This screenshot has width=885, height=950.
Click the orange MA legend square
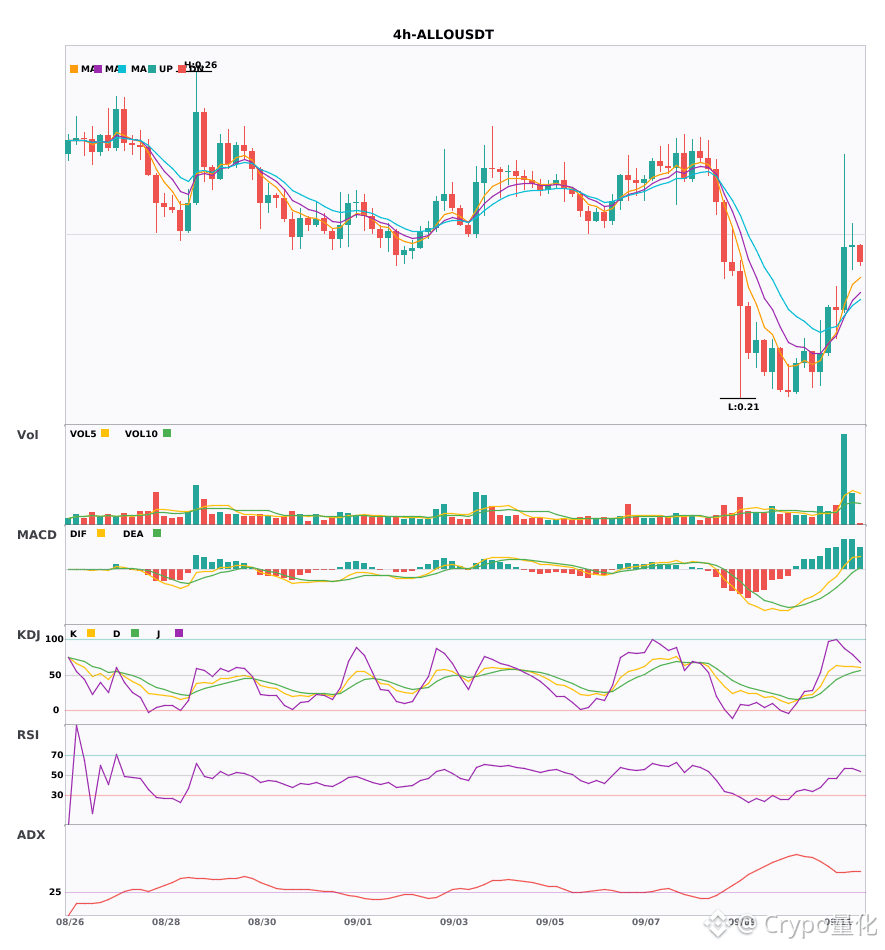coord(74,69)
